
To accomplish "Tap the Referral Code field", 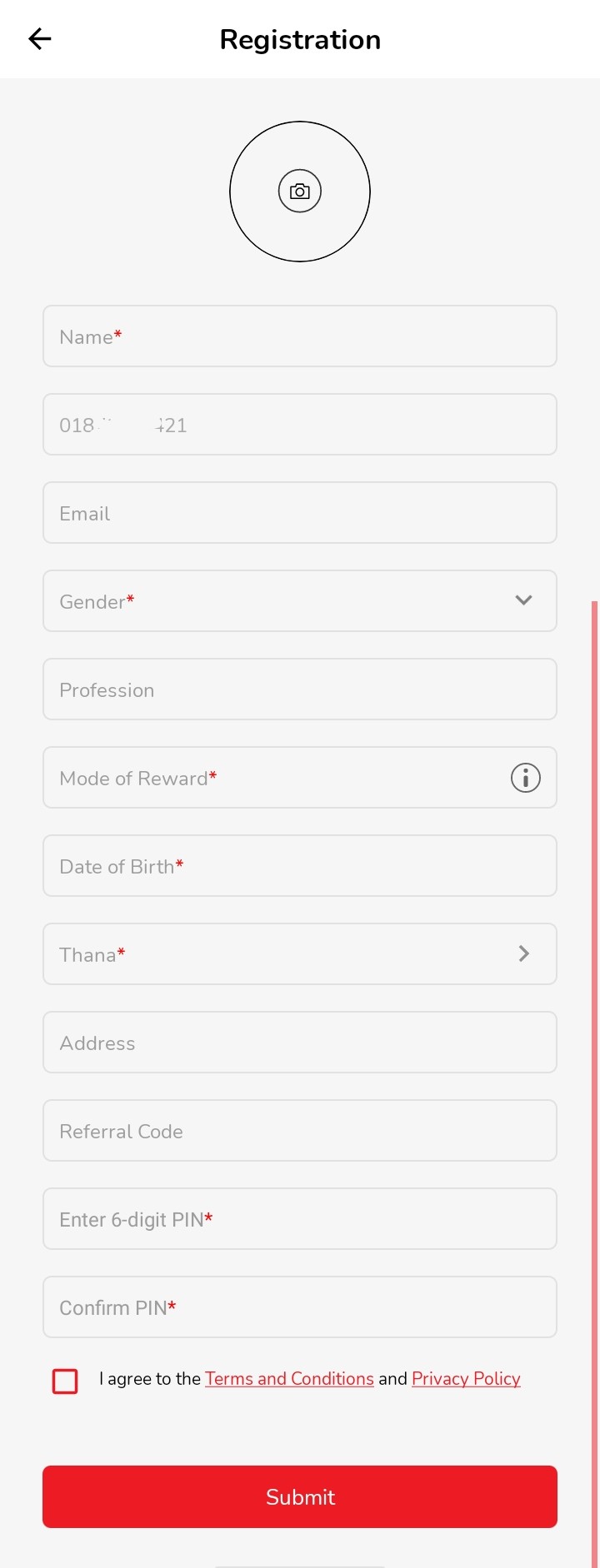I will 300,1131.
